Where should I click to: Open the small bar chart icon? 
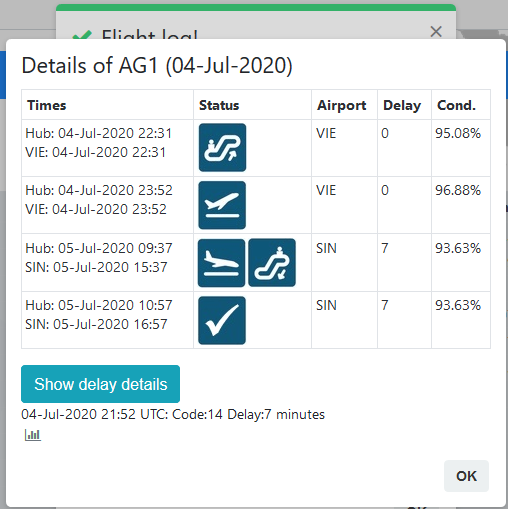[x=33, y=435]
